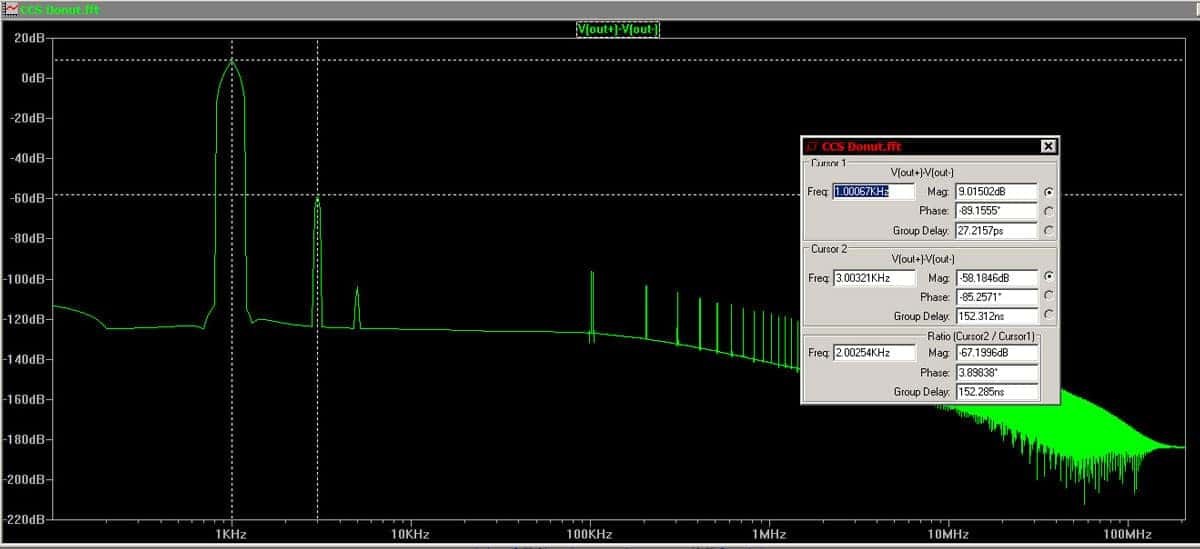This screenshot has width=1200, height=549.
Task: Click Cursor 1 Phase field -89.1555°
Action: point(997,211)
